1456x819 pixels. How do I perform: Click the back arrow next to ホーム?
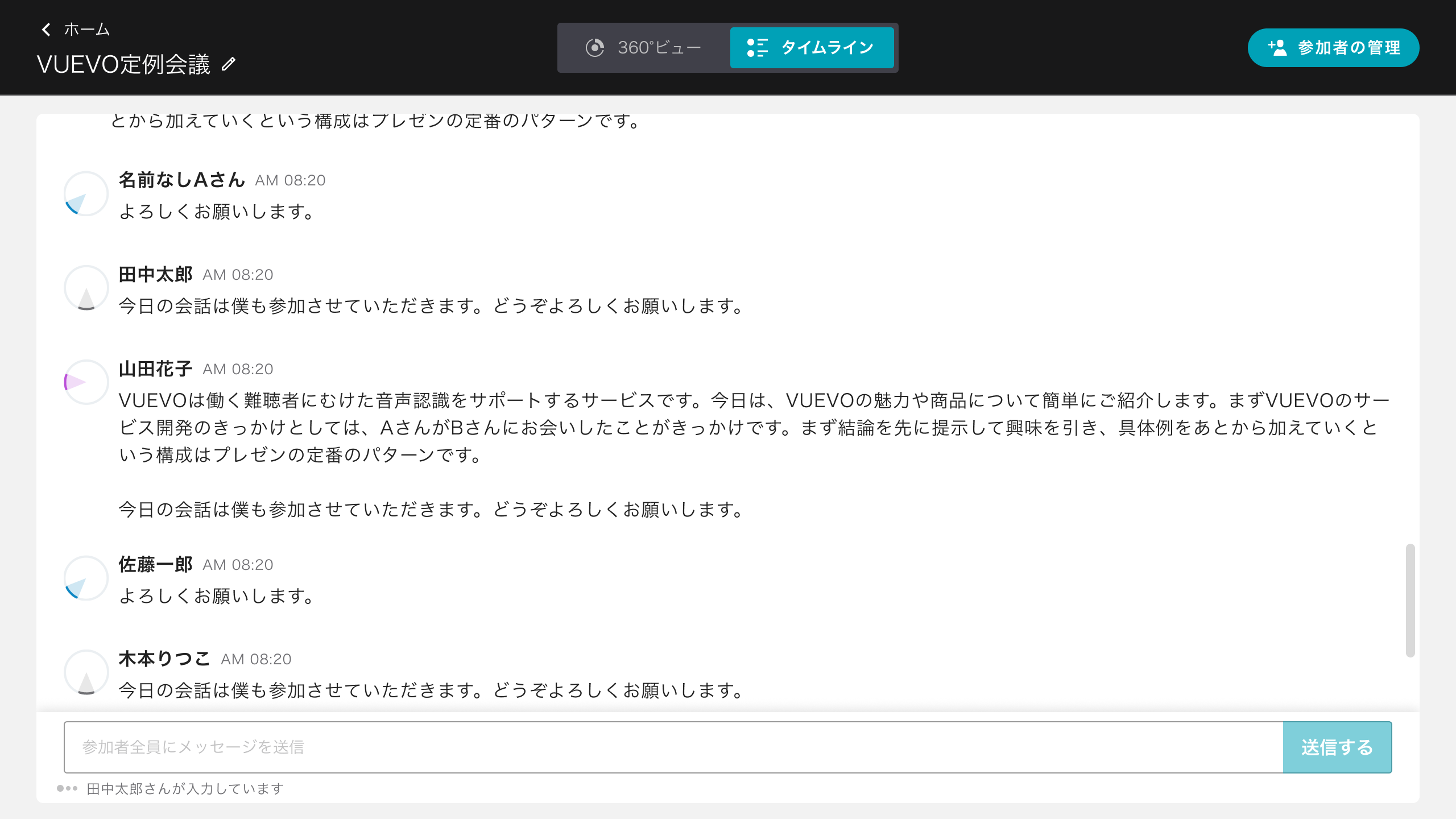tap(47, 29)
